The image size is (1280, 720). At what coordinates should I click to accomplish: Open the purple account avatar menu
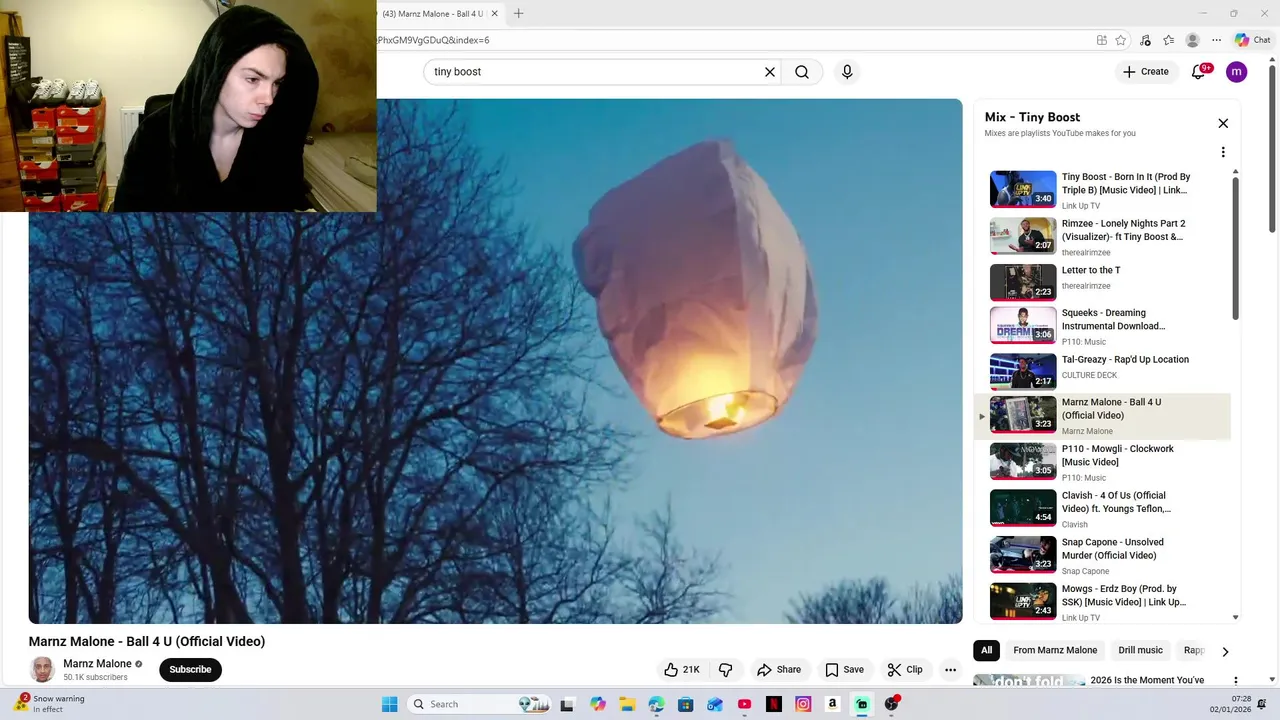pyautogui.click(x=1236, y=72)
